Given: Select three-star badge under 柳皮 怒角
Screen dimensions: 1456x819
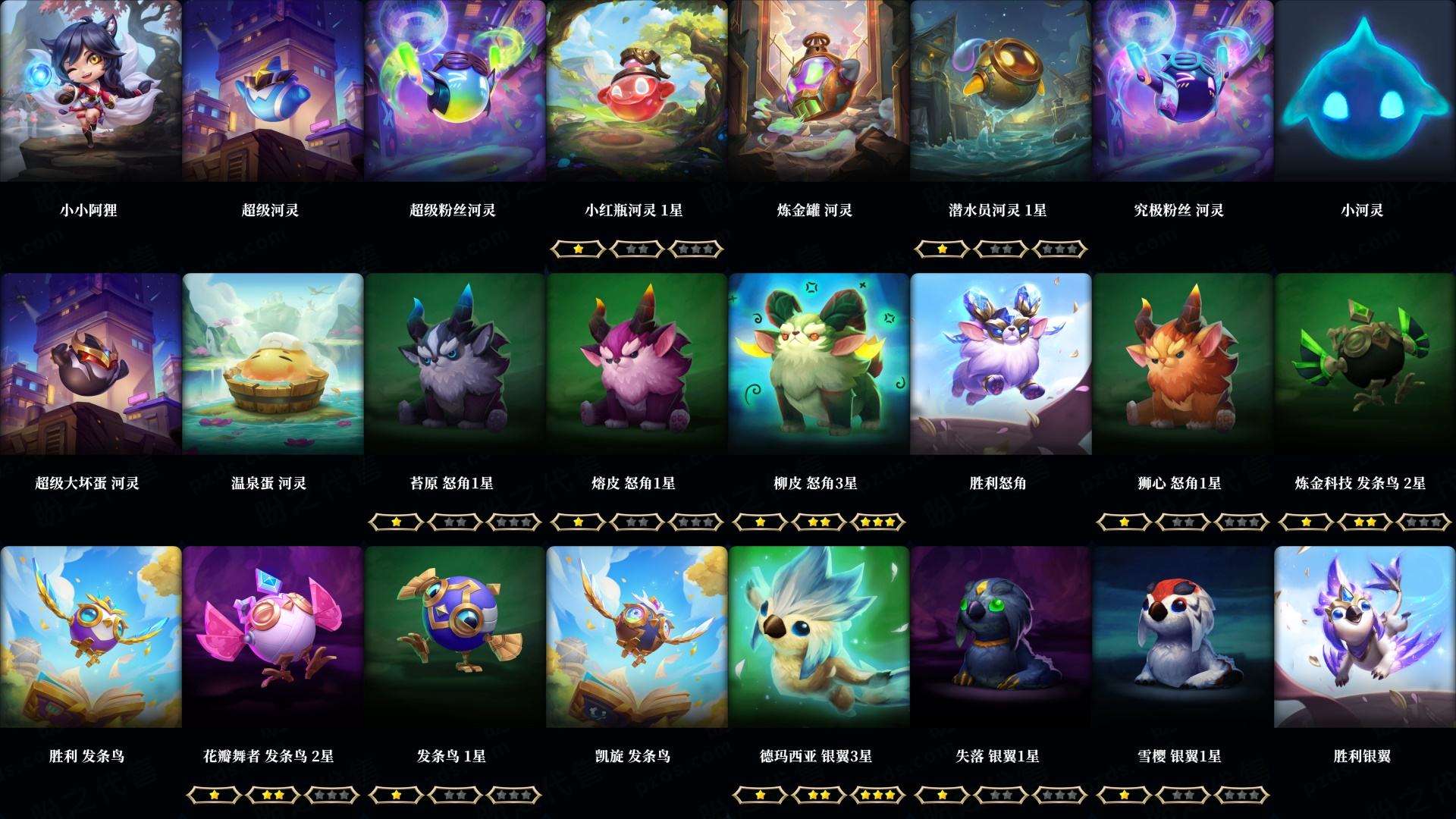Looking at the screenshot, I should 879,522.
